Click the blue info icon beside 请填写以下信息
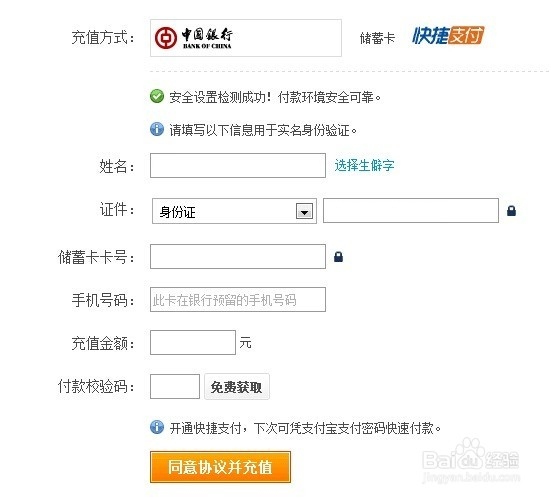Screen dimensions: 551x497 [157, 129]
